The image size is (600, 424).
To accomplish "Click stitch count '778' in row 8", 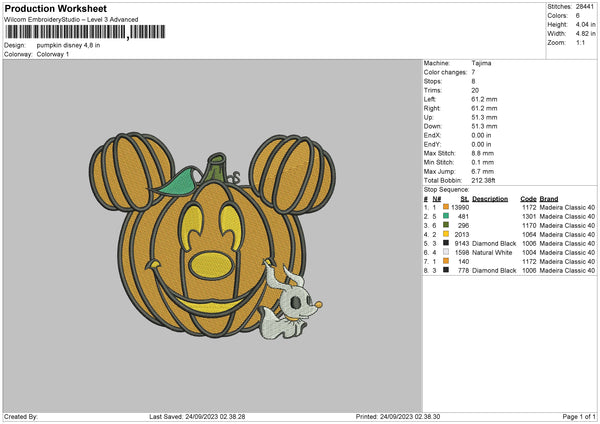I will (x=463, y=271).
